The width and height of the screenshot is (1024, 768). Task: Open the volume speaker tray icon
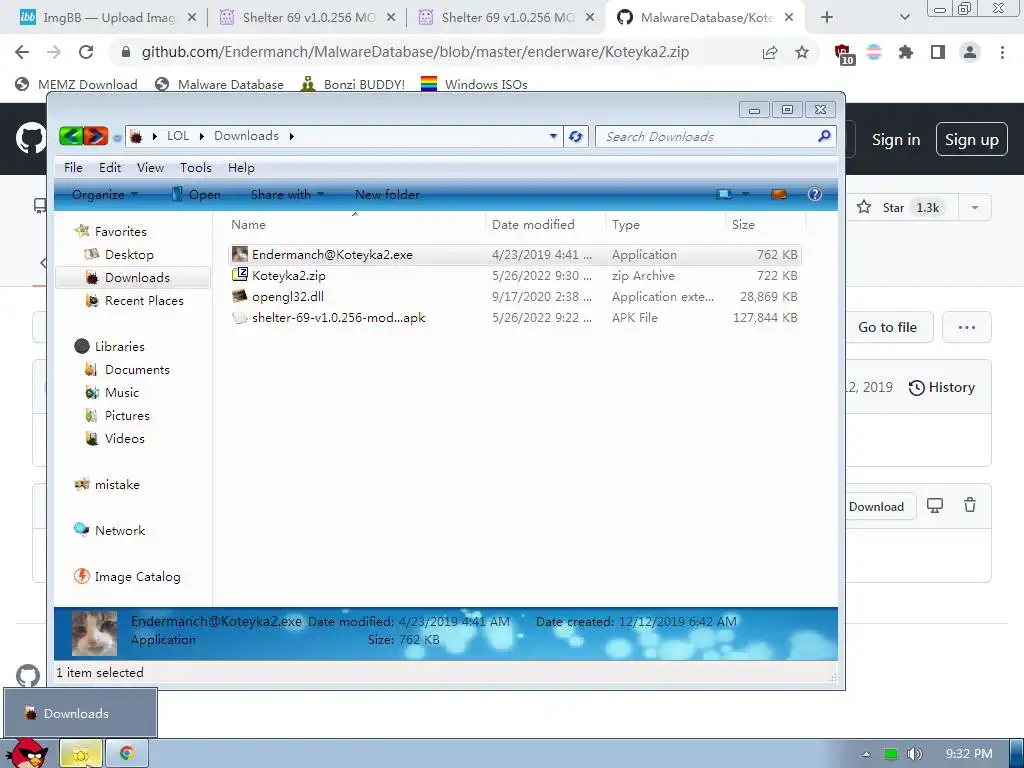click(914, 754)
